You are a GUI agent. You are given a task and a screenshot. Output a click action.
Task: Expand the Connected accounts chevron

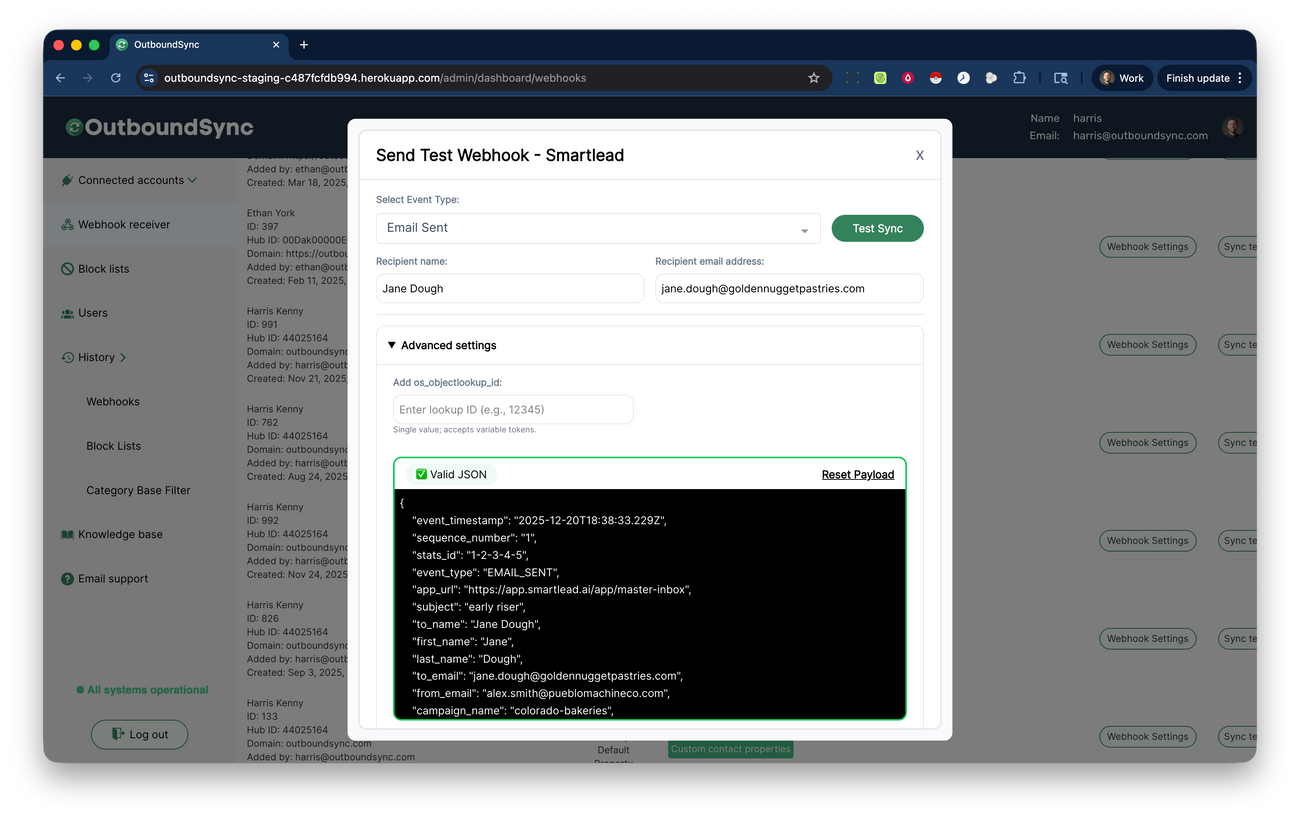point(191,181)
